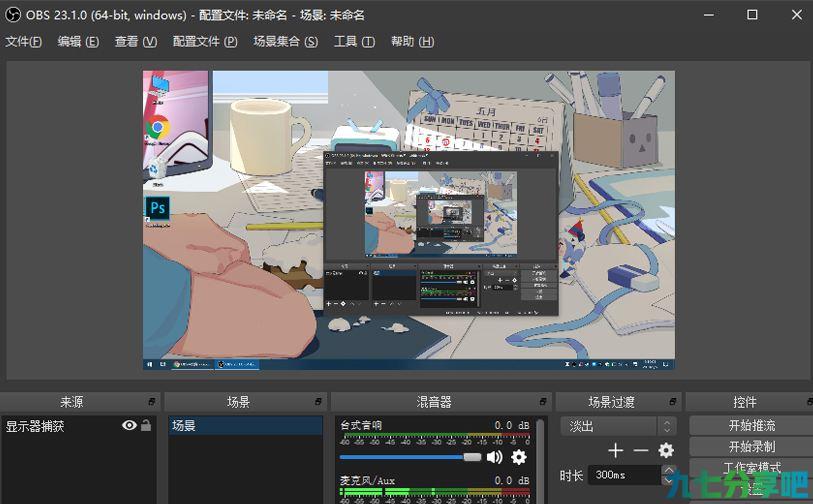Open the 配置文件(P) menu
This screenshot has width=813, height=504.
tap(205, 41)
